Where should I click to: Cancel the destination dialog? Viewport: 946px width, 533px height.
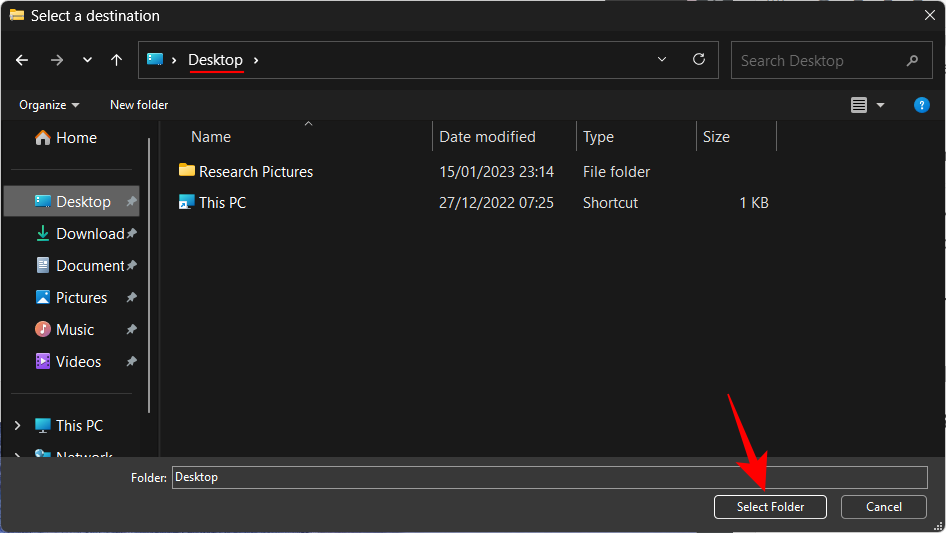884,507
